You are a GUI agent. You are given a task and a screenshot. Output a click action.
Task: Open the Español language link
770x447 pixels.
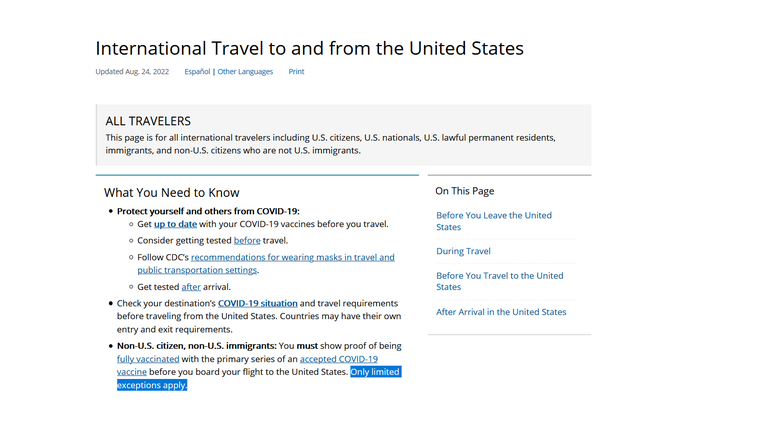(197, 72)
